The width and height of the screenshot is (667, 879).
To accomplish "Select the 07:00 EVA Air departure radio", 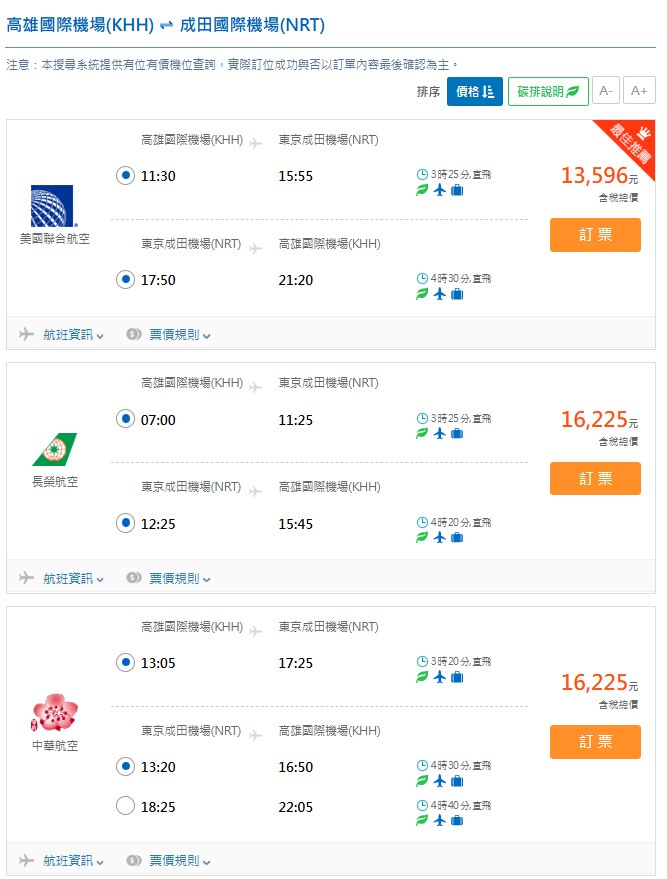I will pos(125,419).
